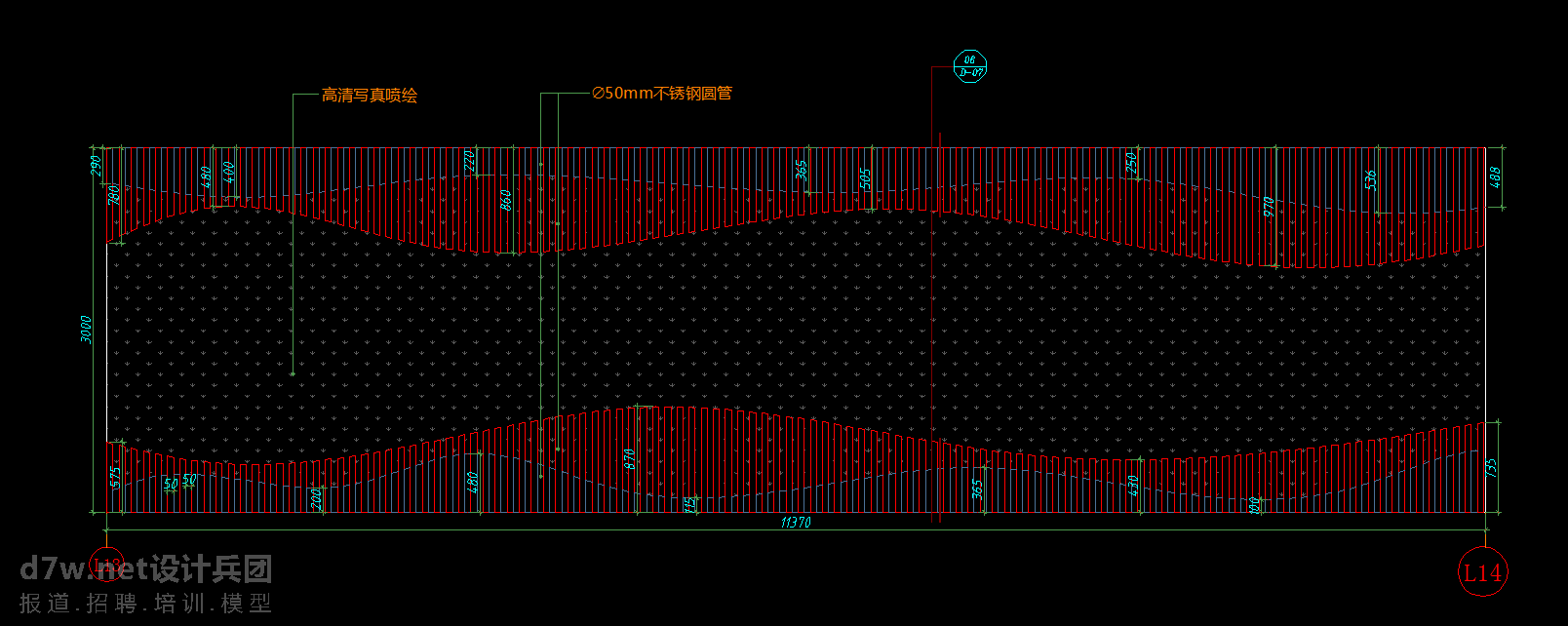Select the 505 dimension near top center

tap(865, 179)
